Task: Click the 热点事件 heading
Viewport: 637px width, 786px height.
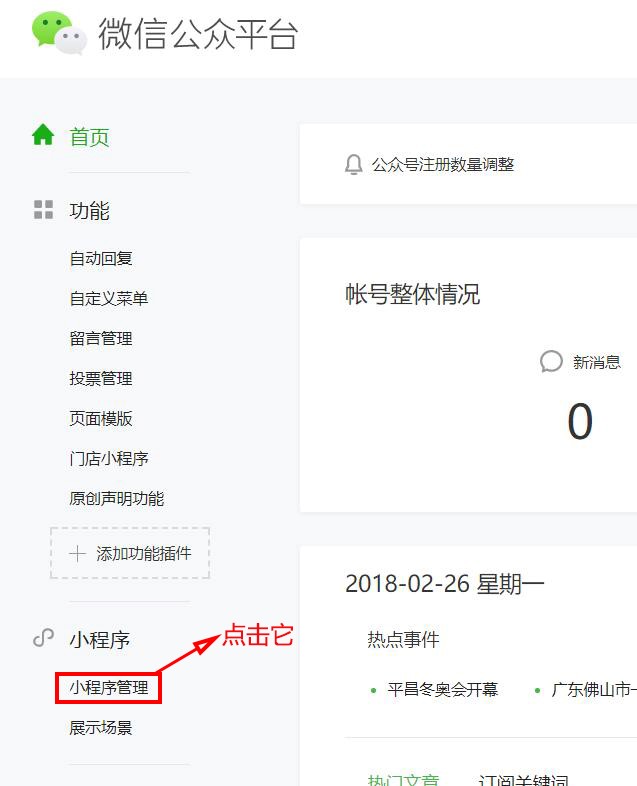Action: pyautogui.click(x=403, y=640)
